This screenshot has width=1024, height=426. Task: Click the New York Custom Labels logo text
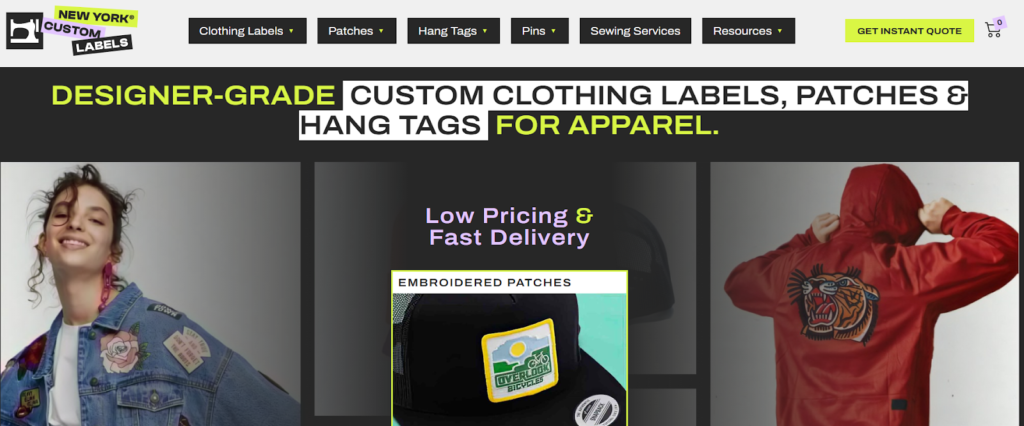tap(89, 31)
